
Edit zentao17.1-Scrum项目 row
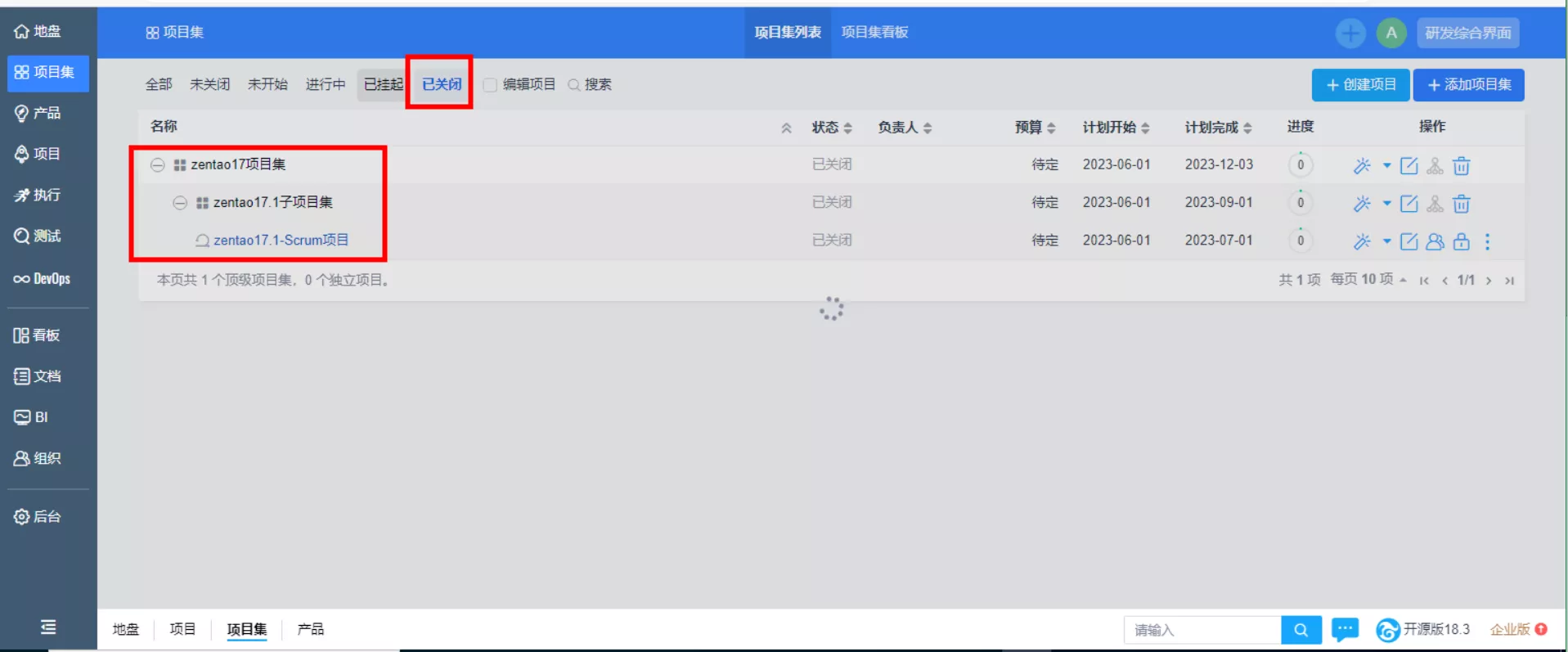(x=1409, y=241)
